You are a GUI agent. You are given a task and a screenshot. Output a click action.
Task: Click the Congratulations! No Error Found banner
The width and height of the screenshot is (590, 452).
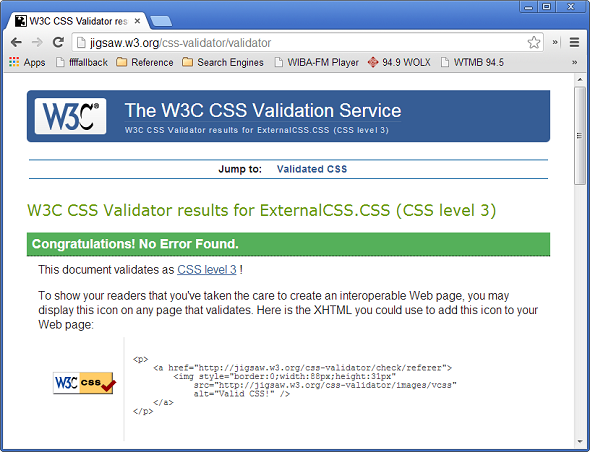(288, 244)
